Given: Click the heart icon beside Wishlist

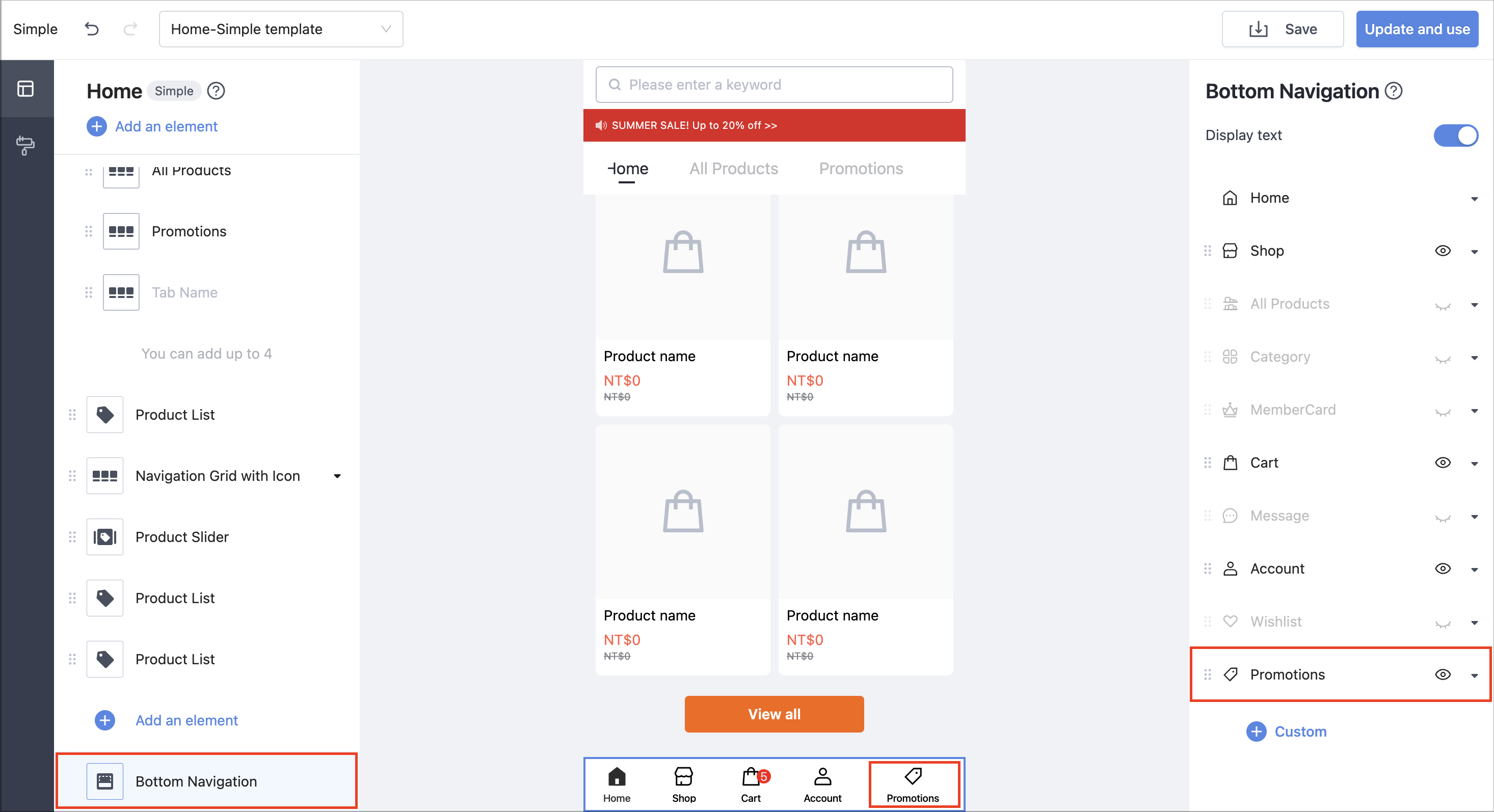Looking at the screenshot, I should pyautogui.click(x=1230, y=622).
